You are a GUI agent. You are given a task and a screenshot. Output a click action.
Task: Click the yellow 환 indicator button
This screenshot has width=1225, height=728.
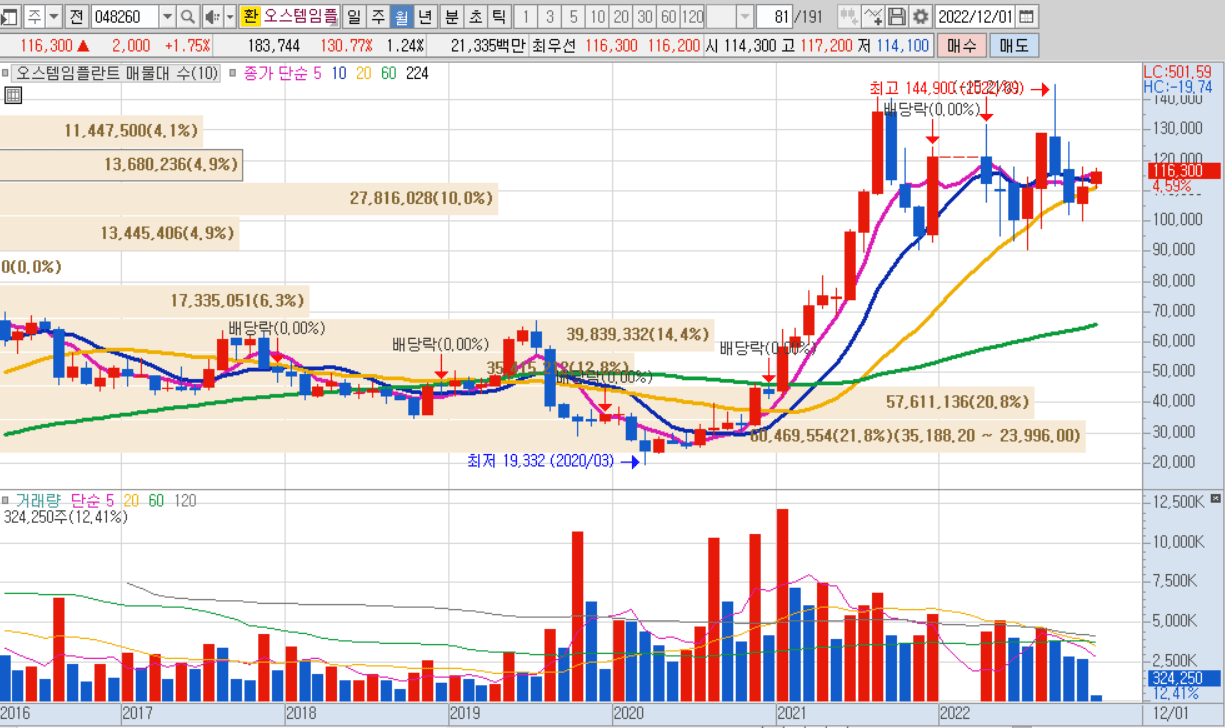point(249,17)
